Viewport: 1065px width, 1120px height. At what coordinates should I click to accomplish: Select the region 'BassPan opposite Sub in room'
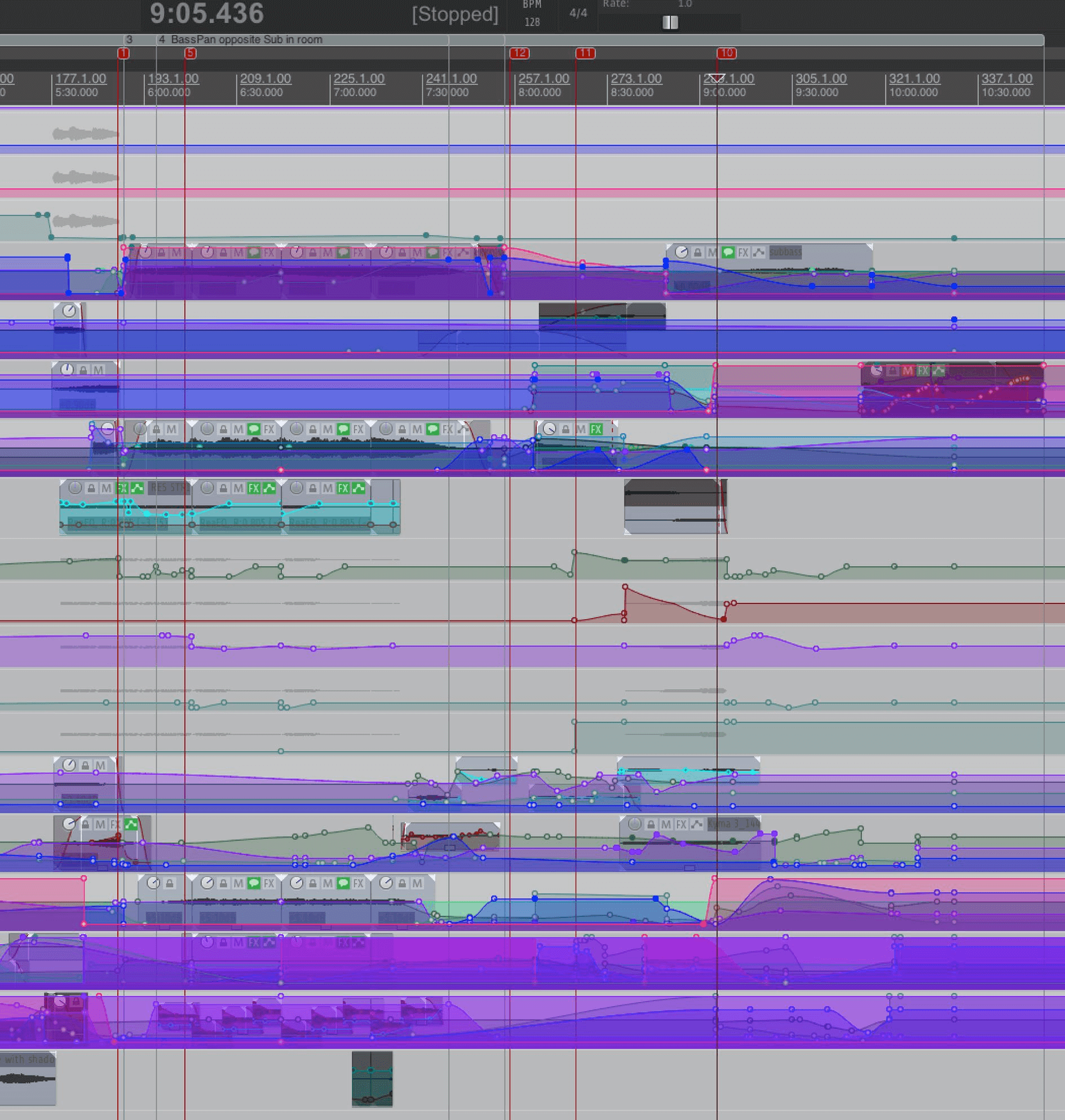click(303, 39)
